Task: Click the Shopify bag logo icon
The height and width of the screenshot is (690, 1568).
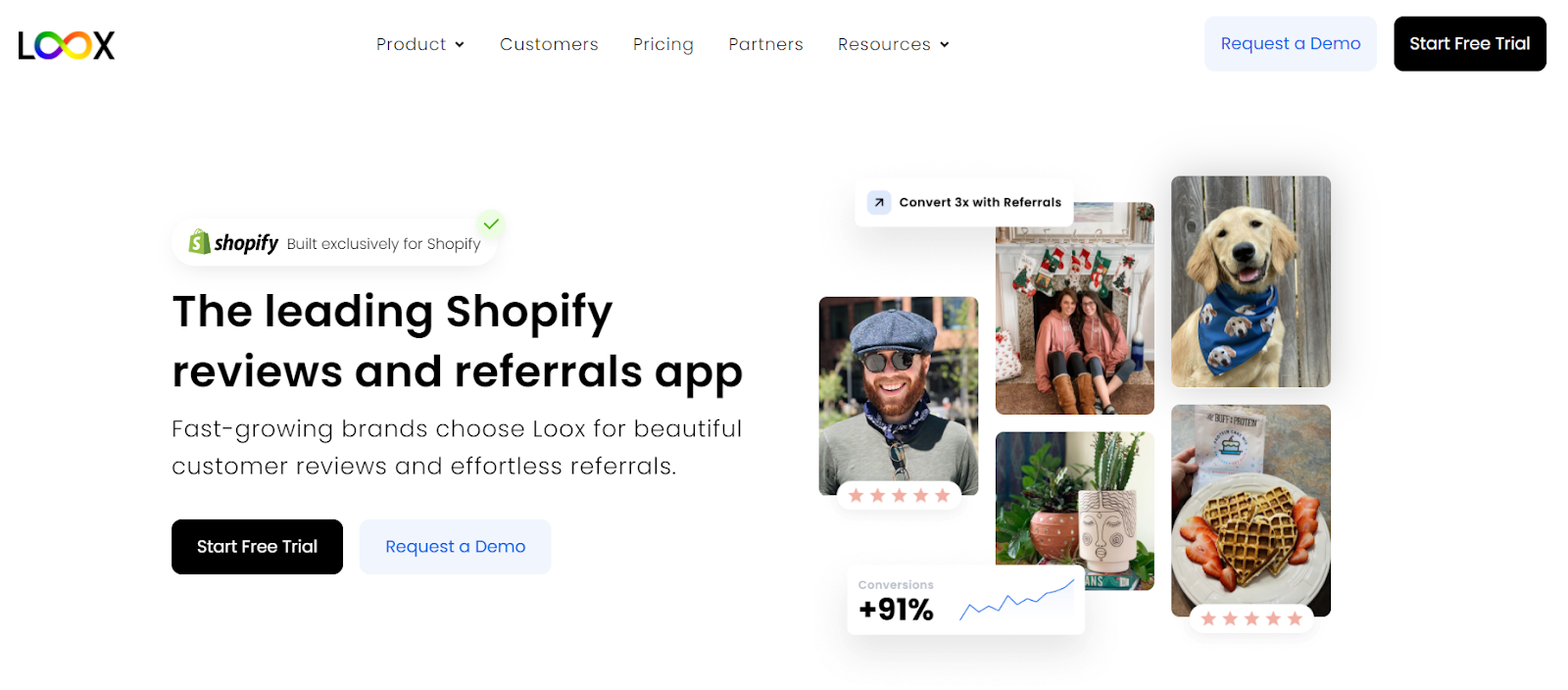Action: [199, 242]
